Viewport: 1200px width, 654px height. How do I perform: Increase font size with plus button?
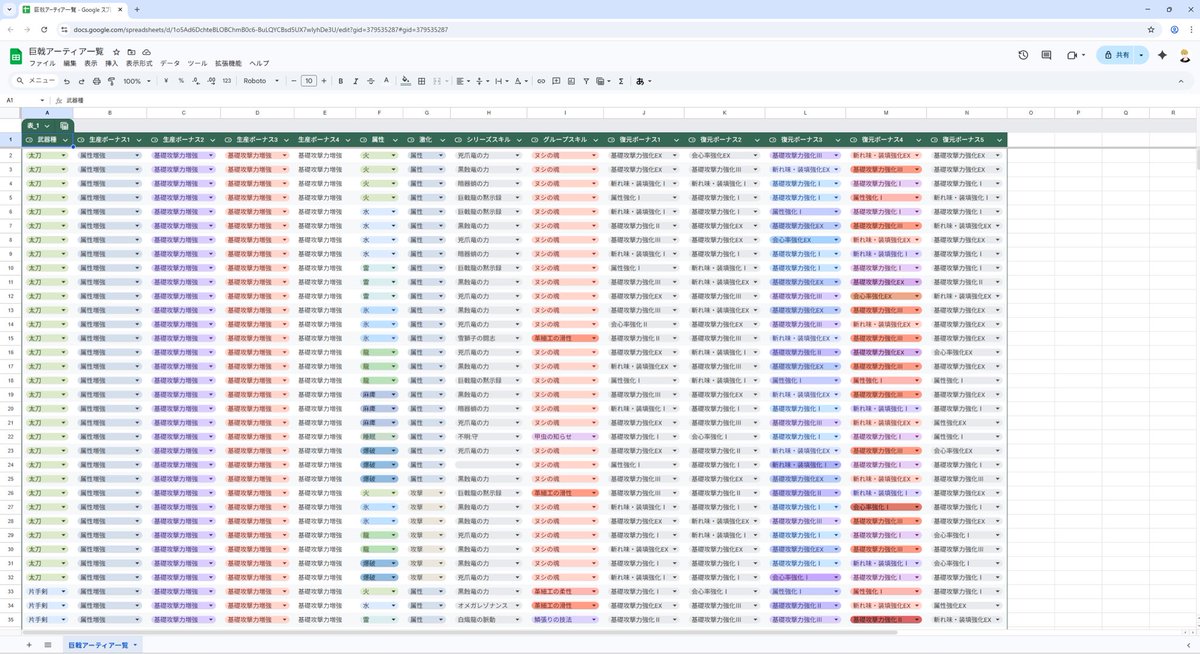coord(324,81)
